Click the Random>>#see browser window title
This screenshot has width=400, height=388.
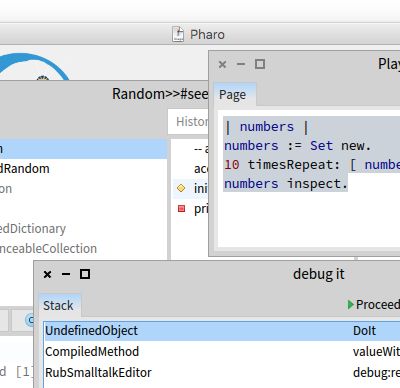click(160, 94)
